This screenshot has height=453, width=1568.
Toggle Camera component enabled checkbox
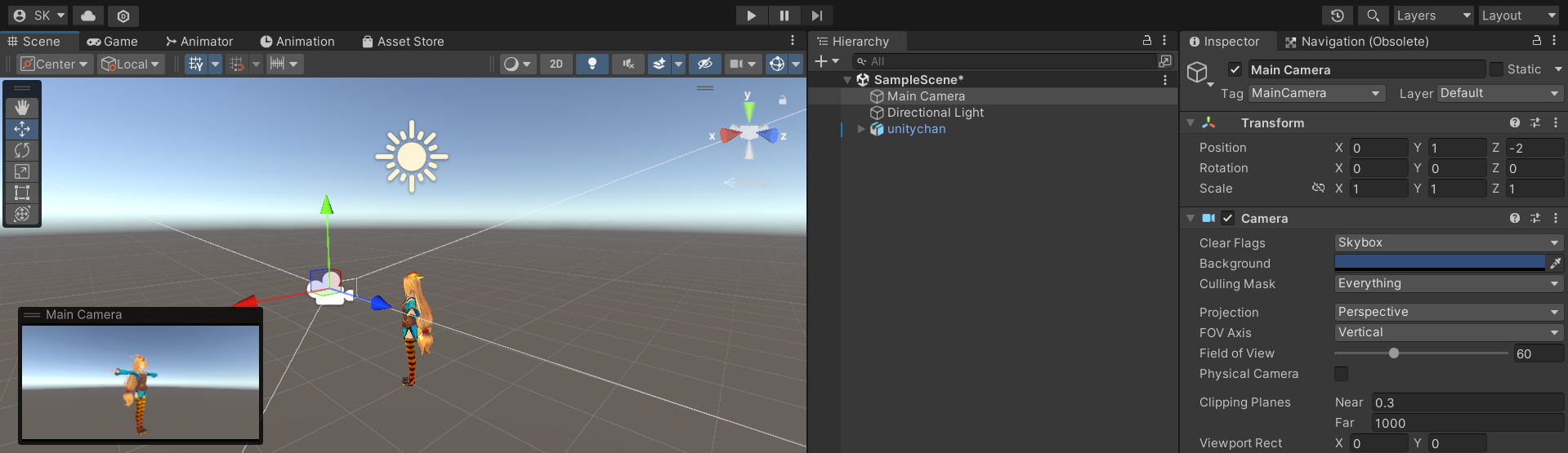coord(1227,218)
